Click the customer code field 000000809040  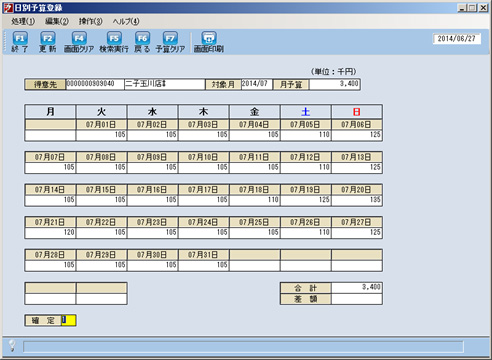point(95,84)
